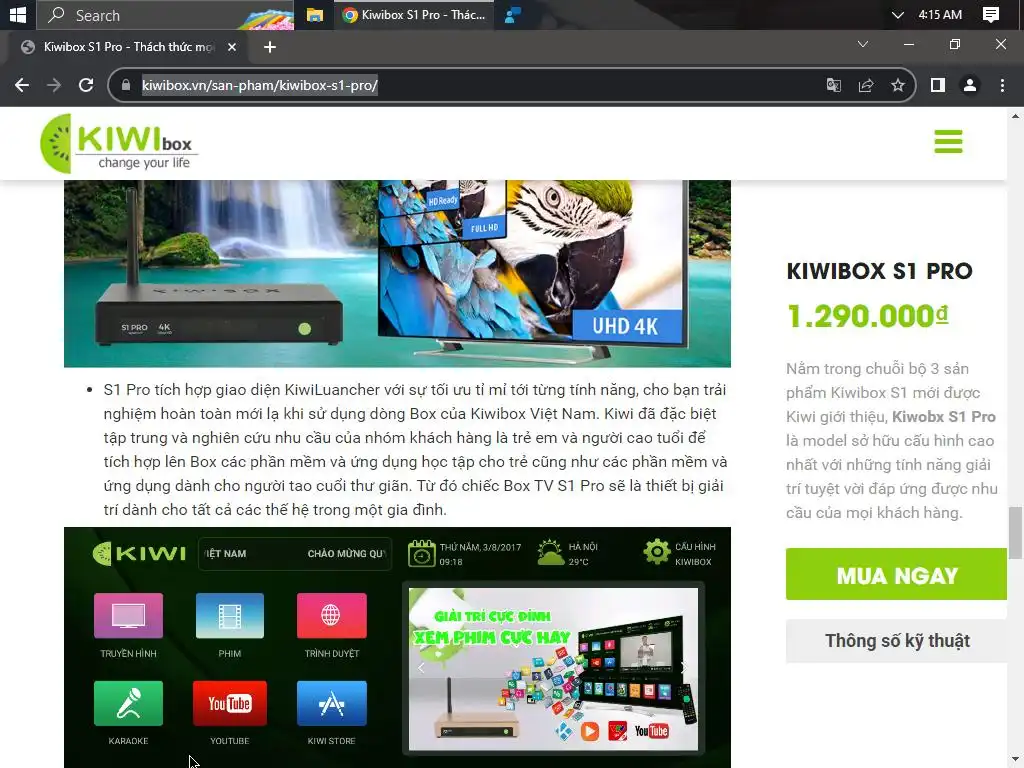Click the page scrollbar thumb
The height and width of the screenshot is (768, 1024).
[1015, 532]
